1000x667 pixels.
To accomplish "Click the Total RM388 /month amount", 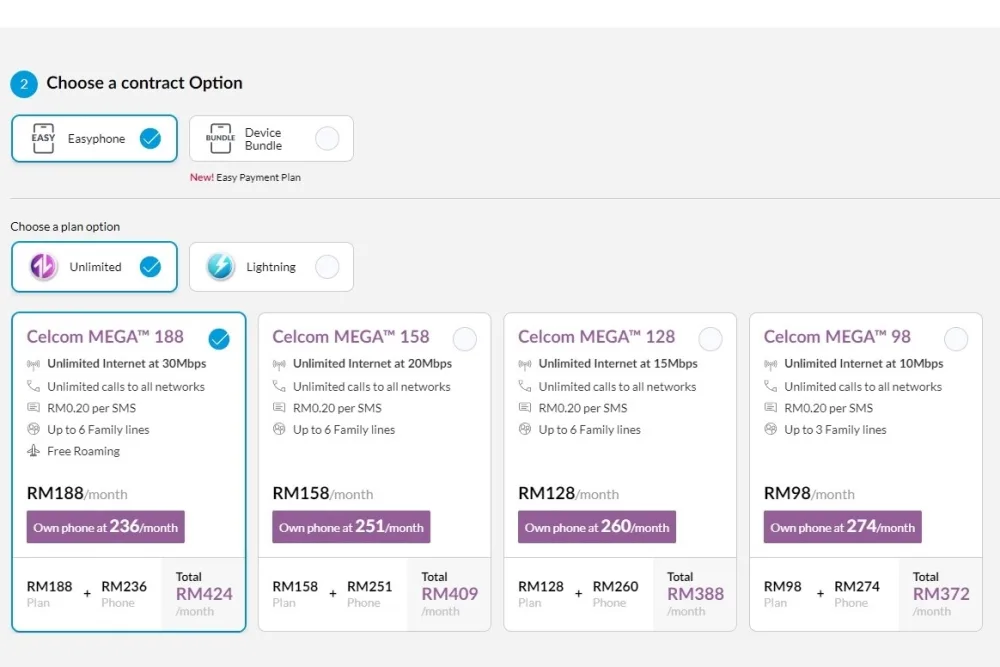I will [x=695, y=594].
